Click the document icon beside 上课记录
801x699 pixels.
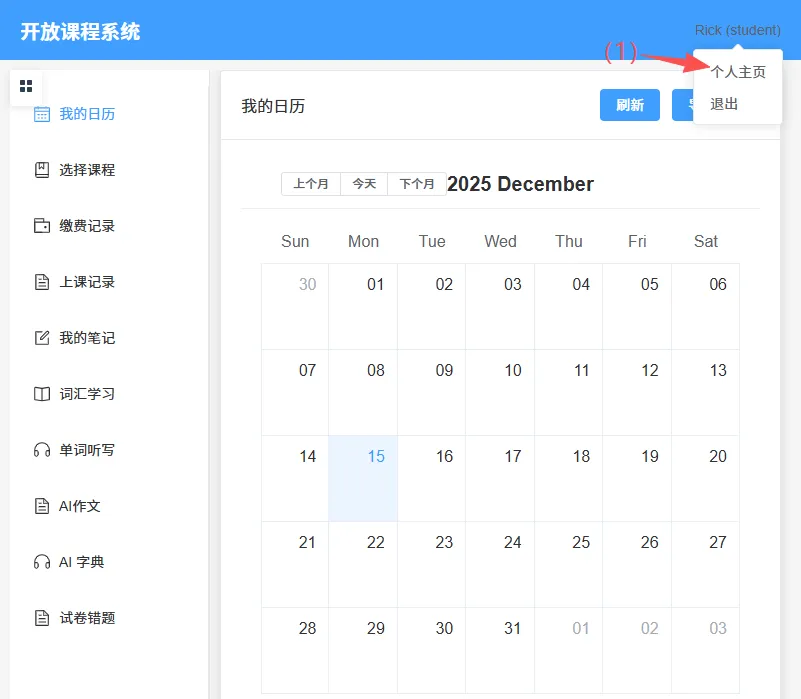tap(42, 282)
